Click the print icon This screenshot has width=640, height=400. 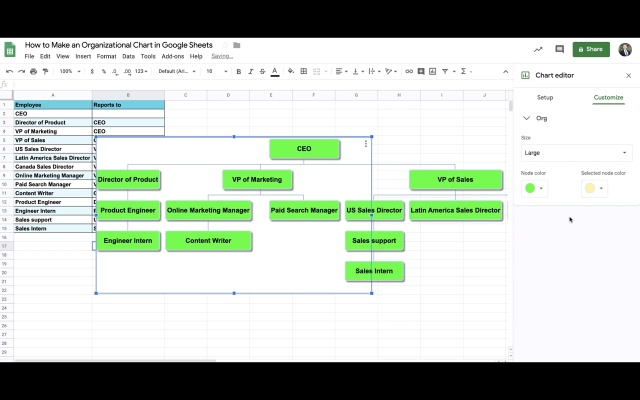pos(33,71)
